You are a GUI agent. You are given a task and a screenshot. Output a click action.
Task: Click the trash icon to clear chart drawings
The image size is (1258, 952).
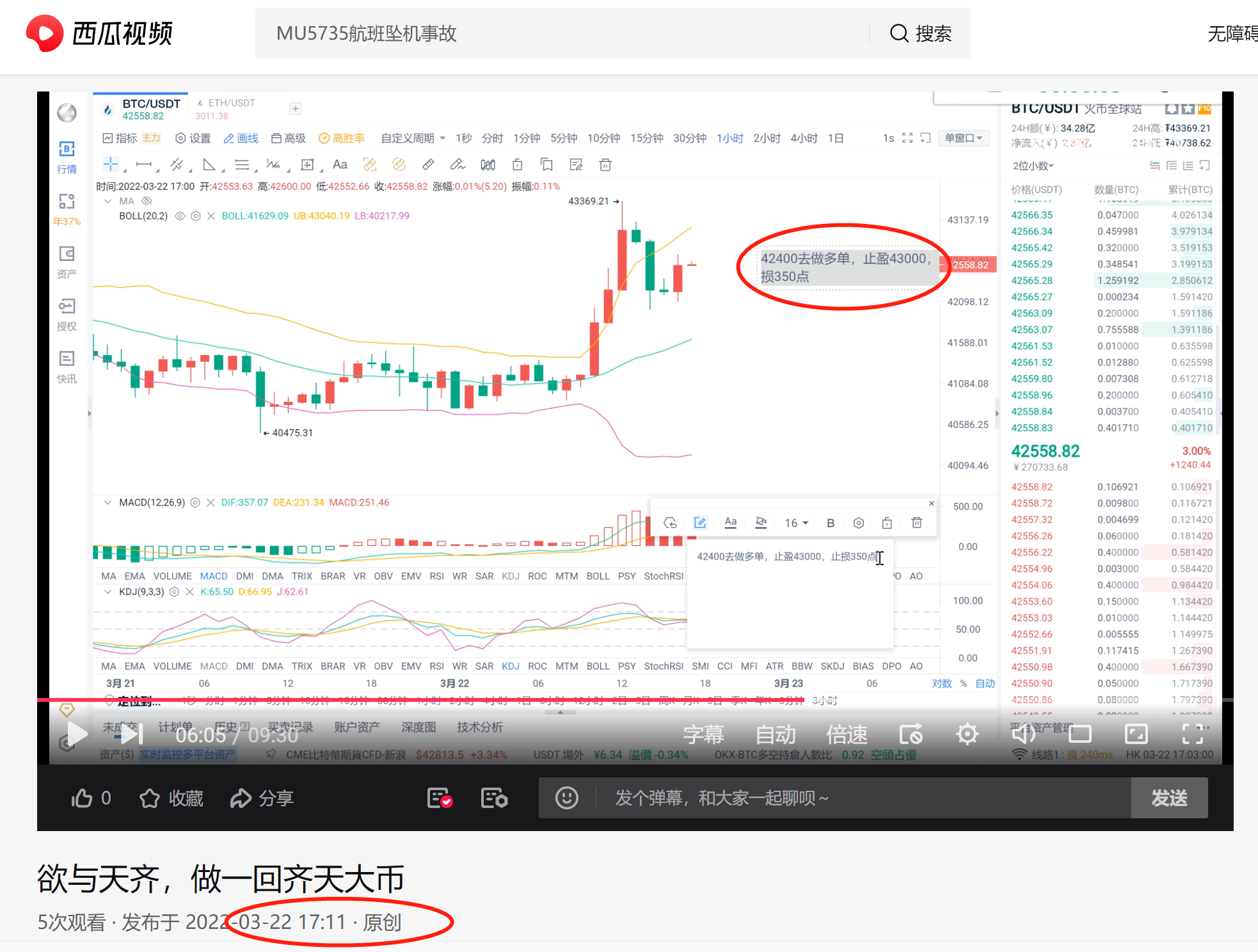tap(605, 164)
